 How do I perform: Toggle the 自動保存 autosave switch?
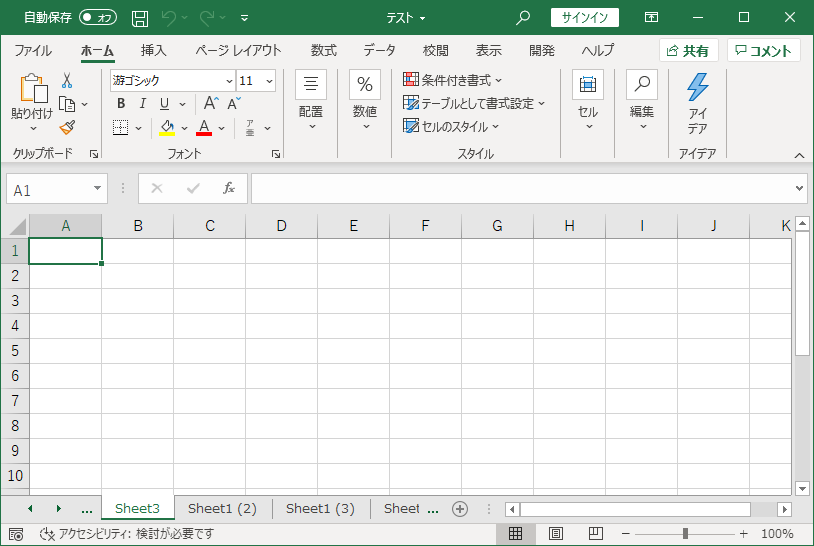click(x=98, y=18)
